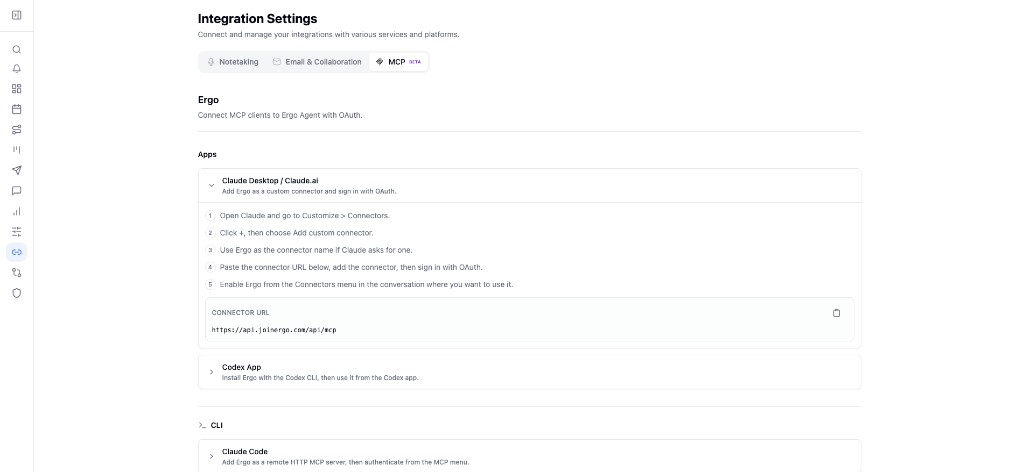This screenshot has height=472, width=1024.
Task: Open the paper plane send icon
Action: (17, 170)
